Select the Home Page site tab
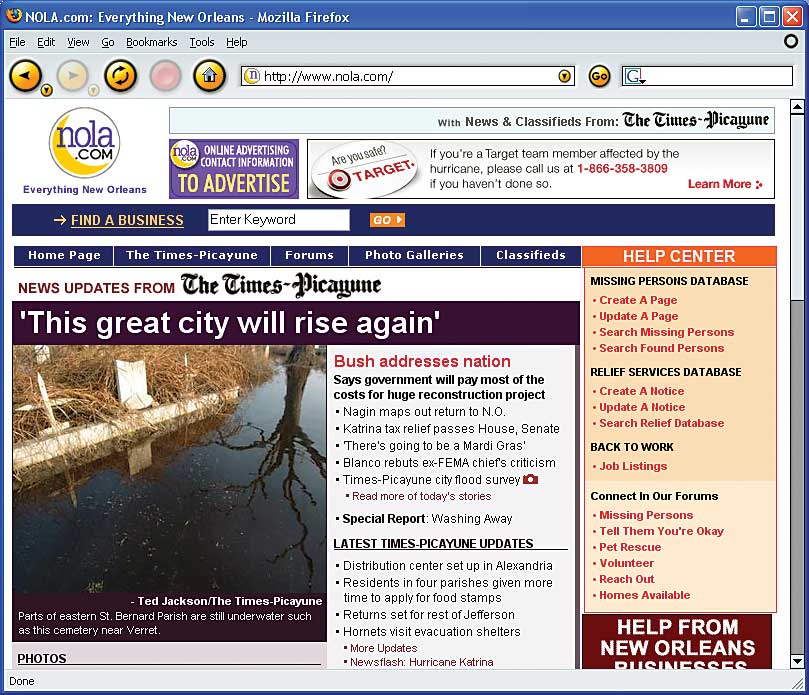The width and height of the screenshot is (809, 695). tap(64, 255)
